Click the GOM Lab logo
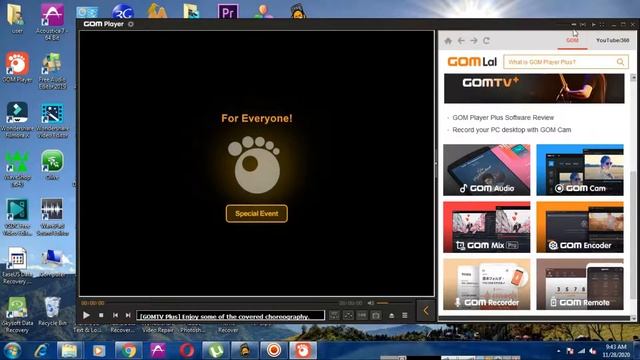 coord(472,62)
